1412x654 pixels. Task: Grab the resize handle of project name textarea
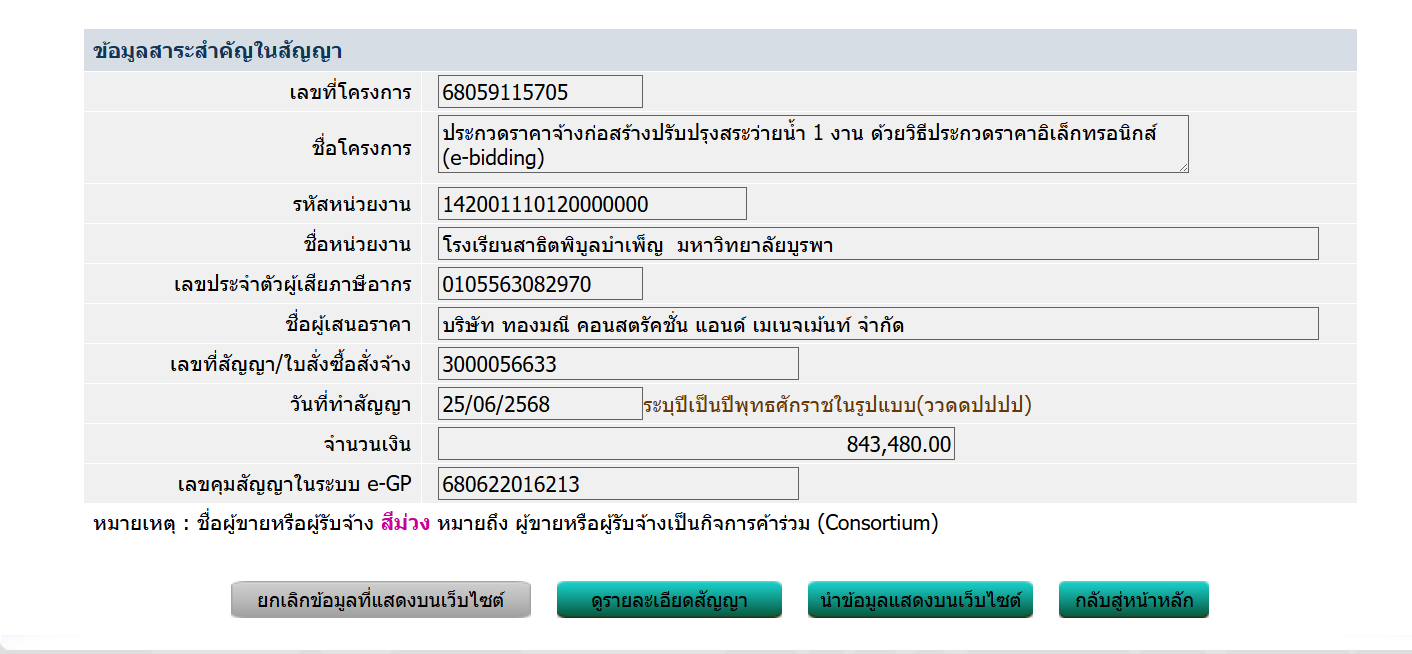click(1183, 167)
